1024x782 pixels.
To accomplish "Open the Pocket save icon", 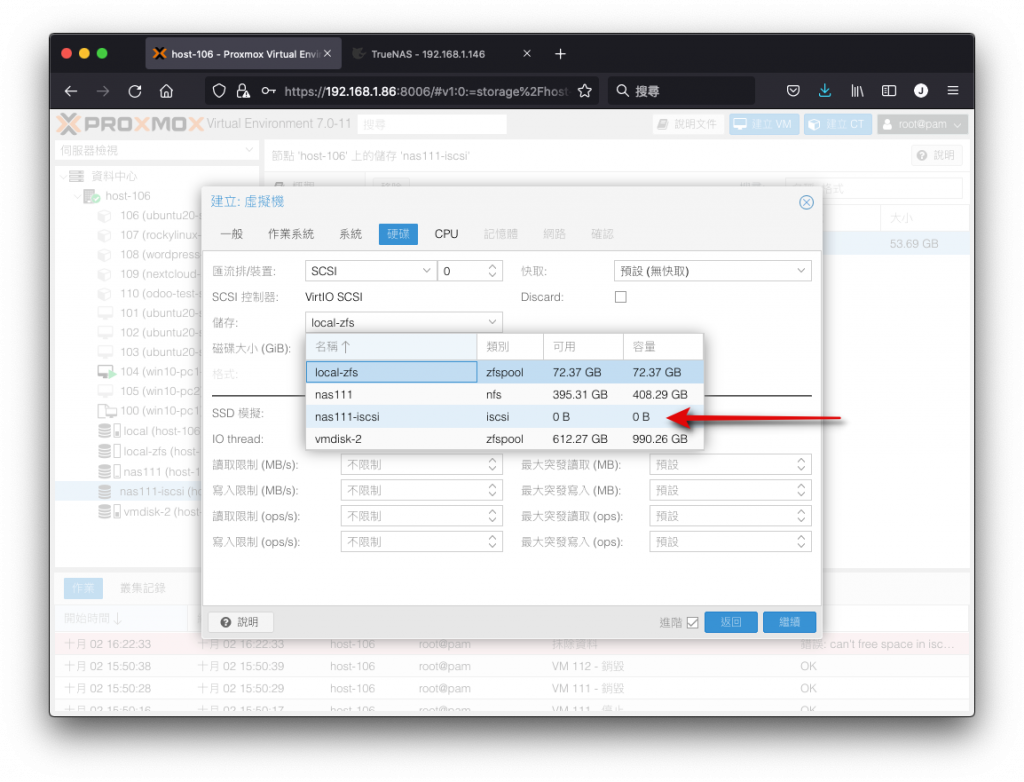I will pyautogui.click(x=793, y=91).
